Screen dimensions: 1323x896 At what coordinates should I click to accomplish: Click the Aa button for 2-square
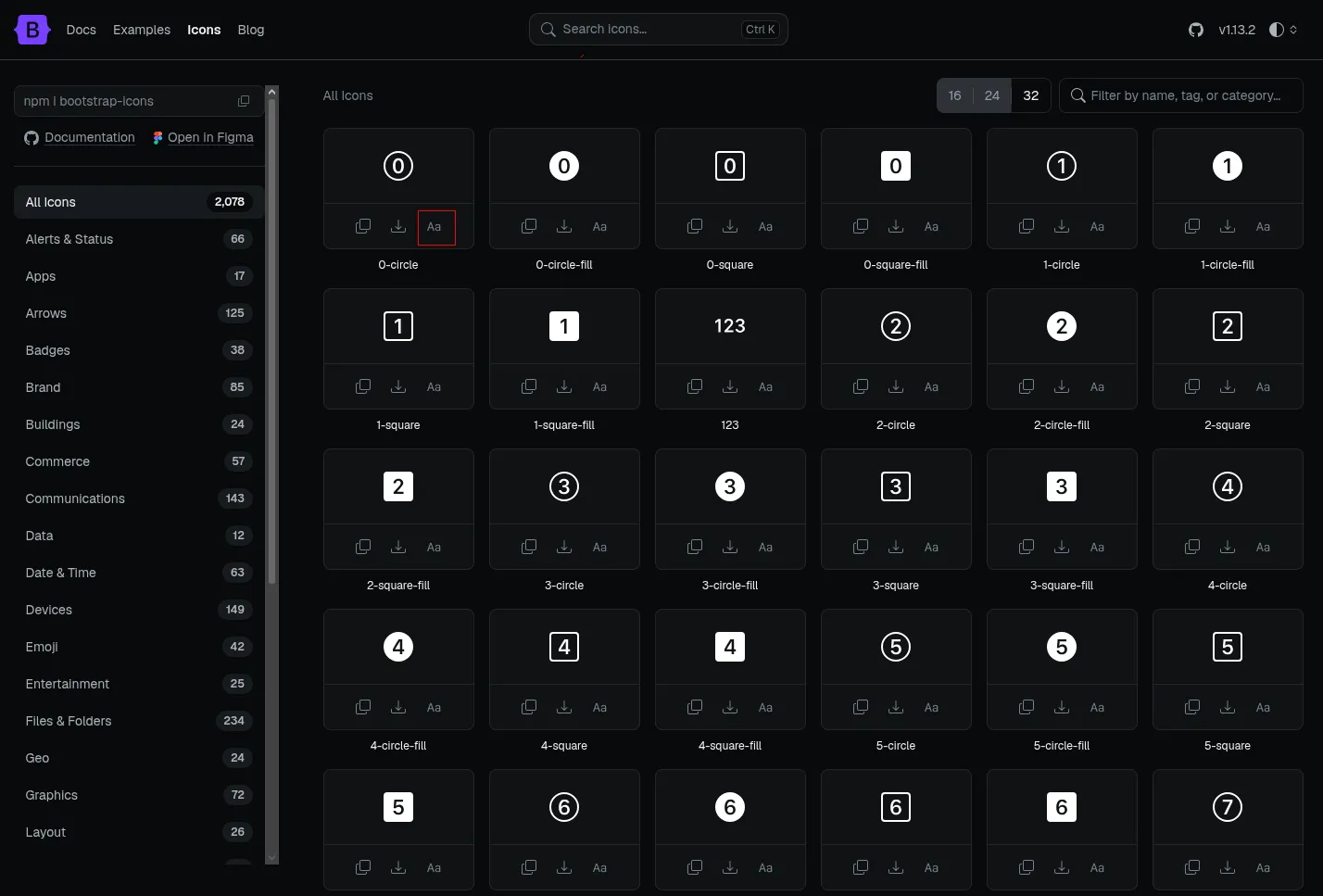pyautogui.click(x=1263, y=387)
